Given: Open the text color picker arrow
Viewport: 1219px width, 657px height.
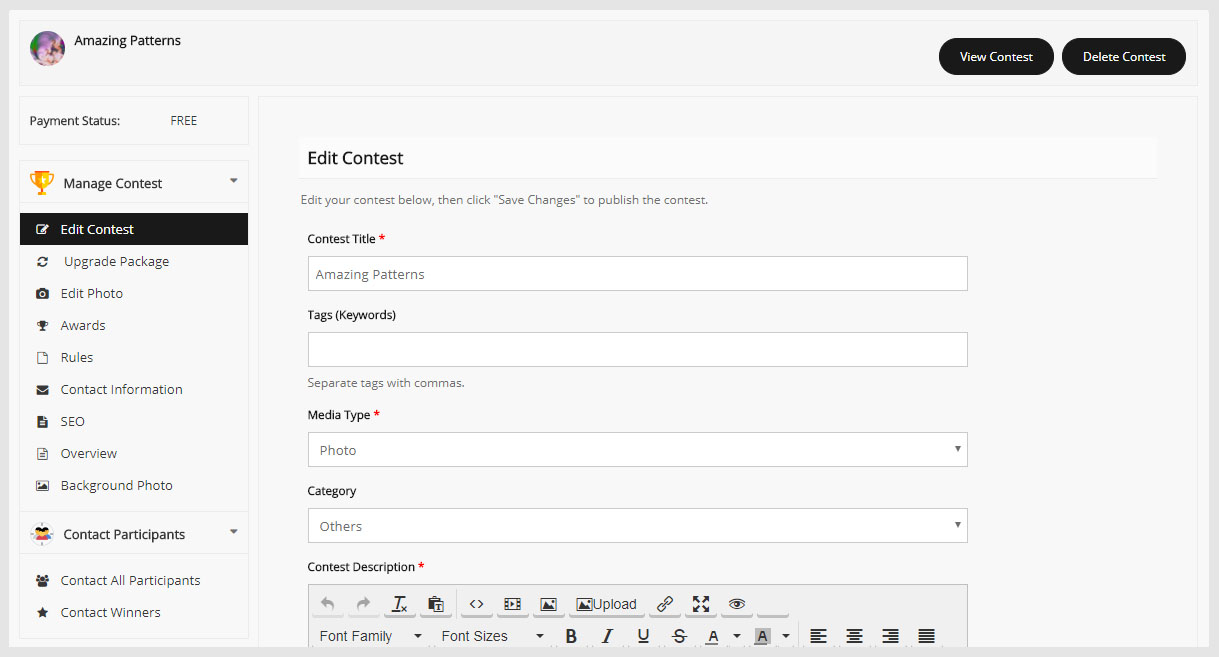Looking at the screenshot, I should pos(737,636).
